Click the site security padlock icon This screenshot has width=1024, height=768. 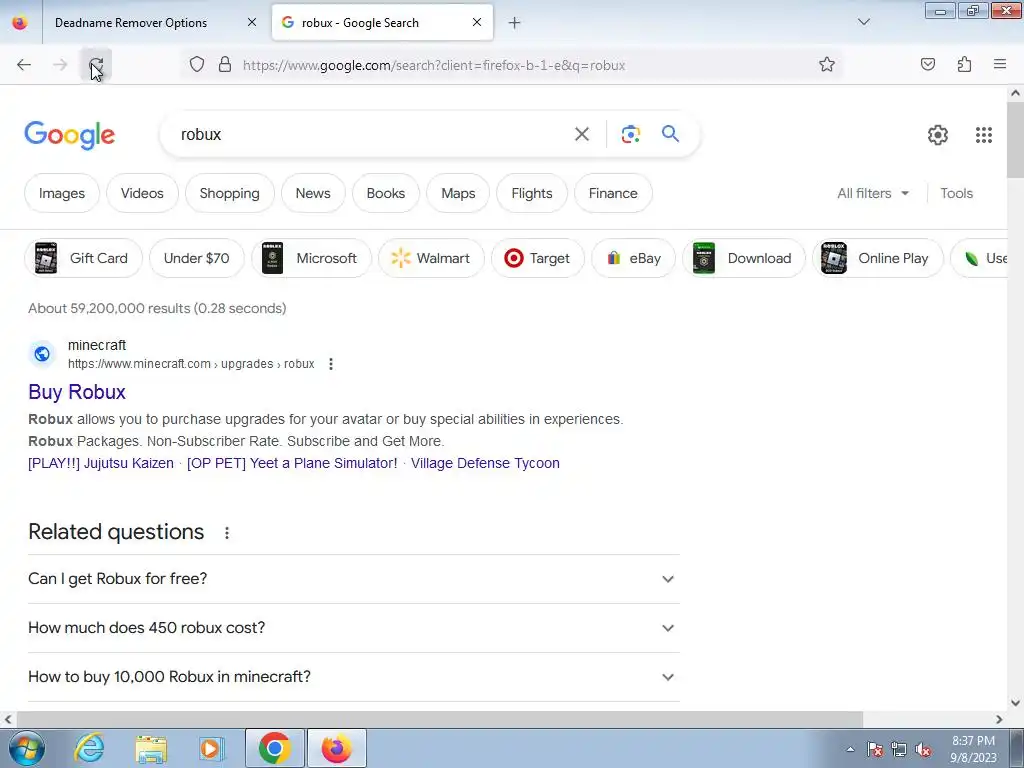[x=225, y=64]
